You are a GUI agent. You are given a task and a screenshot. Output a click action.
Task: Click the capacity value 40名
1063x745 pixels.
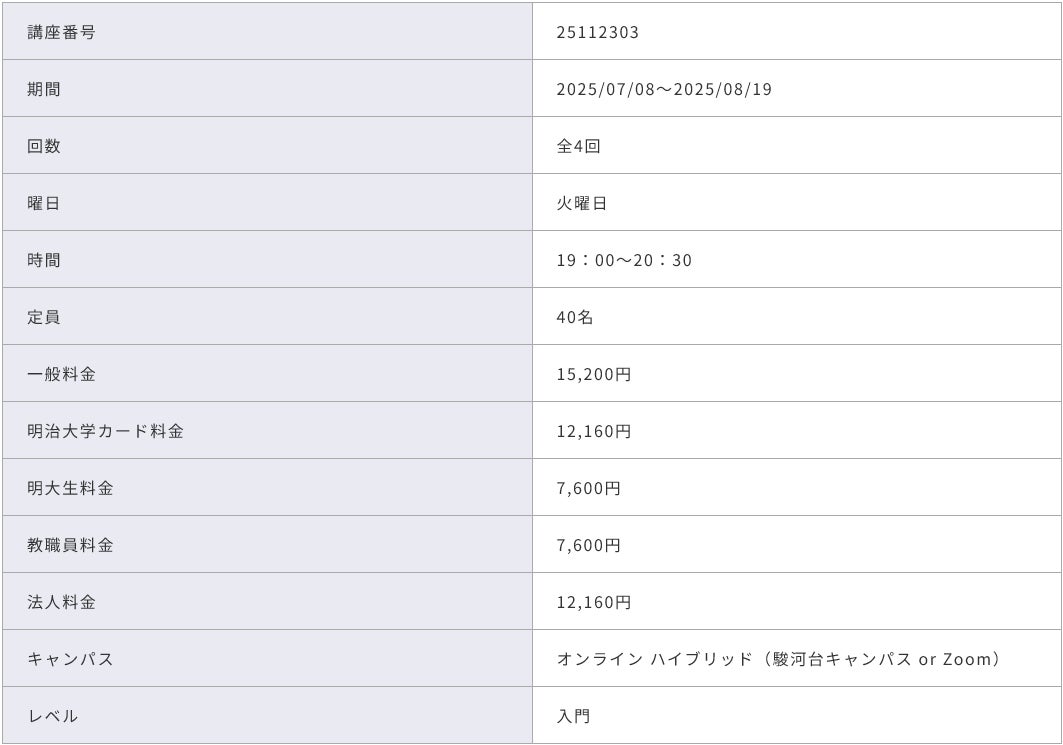(x=575, y=317)
